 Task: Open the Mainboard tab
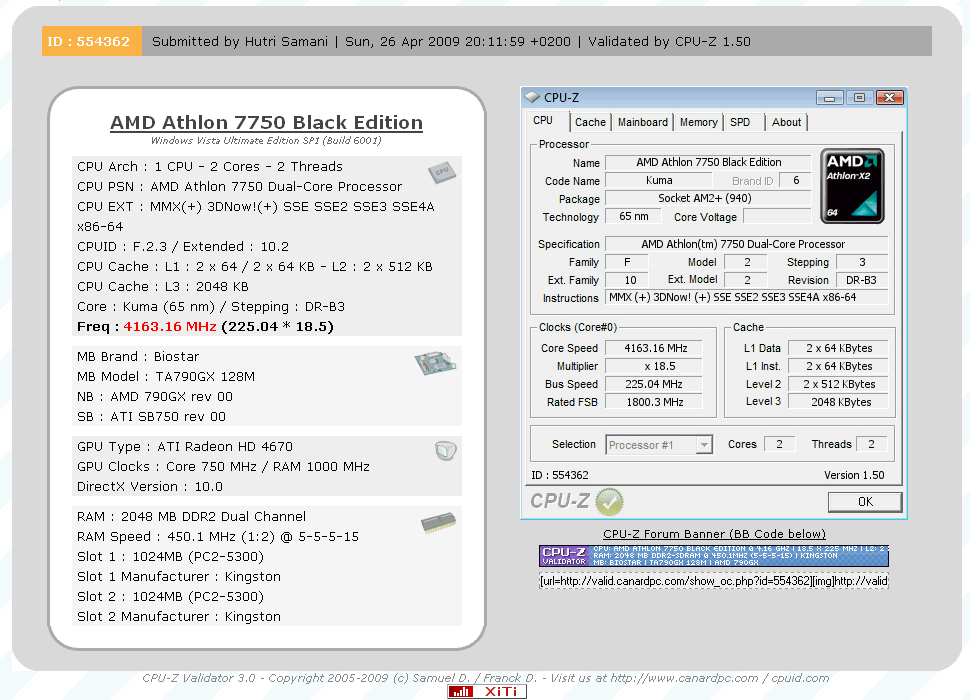[643, 122]
